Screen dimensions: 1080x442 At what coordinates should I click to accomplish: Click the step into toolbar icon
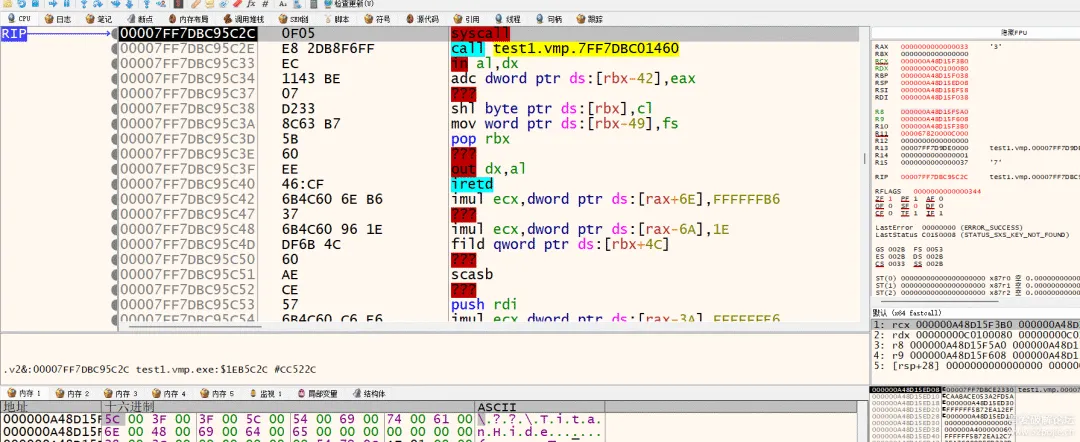83,3
